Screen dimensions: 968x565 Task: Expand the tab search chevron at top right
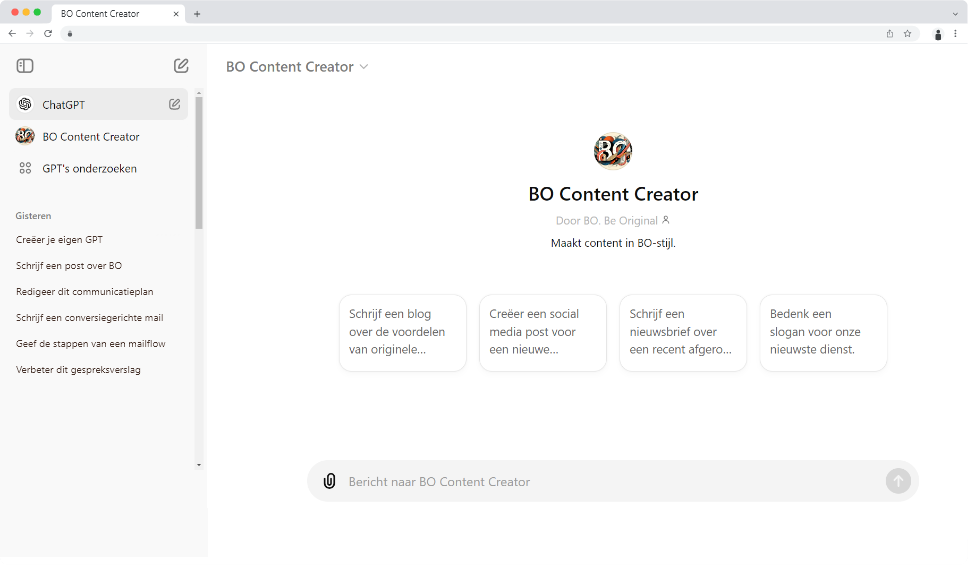[x=955, y=14]
